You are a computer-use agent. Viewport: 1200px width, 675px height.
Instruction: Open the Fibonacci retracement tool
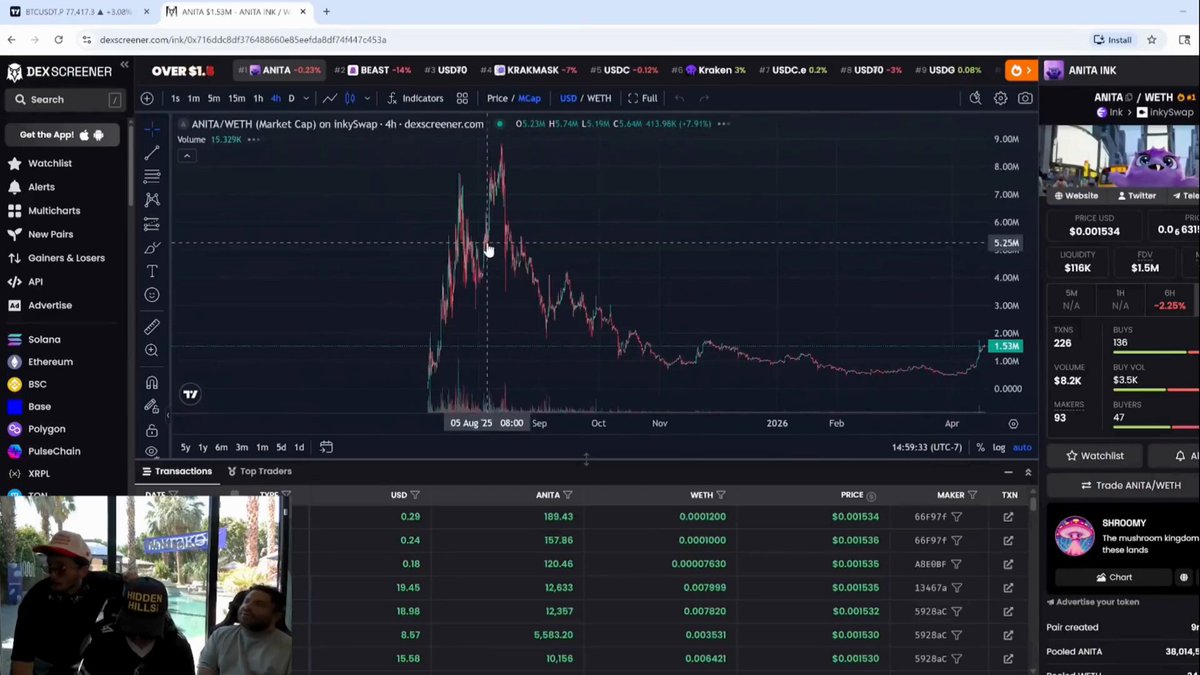click(x=152, y=176)
